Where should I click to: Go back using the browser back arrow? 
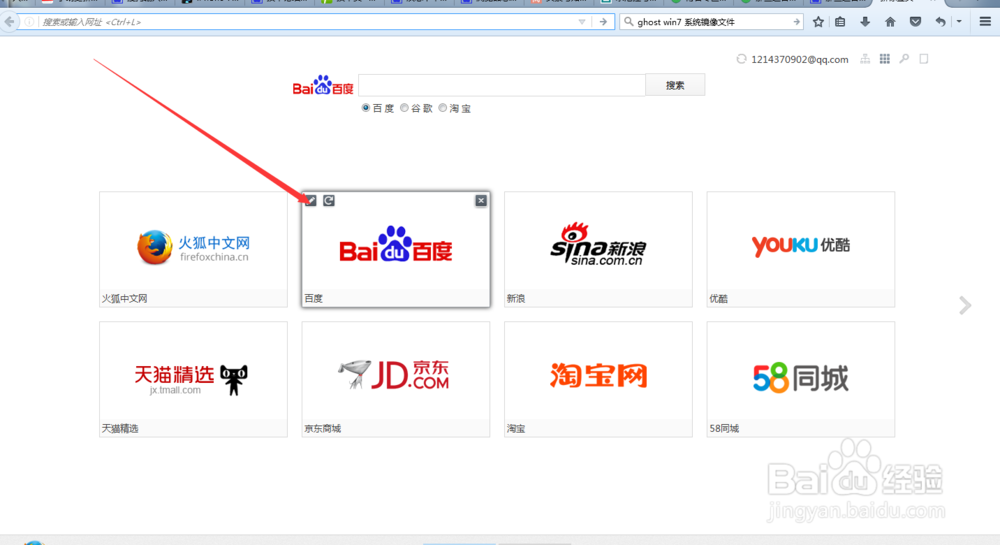tap(9, 22)
